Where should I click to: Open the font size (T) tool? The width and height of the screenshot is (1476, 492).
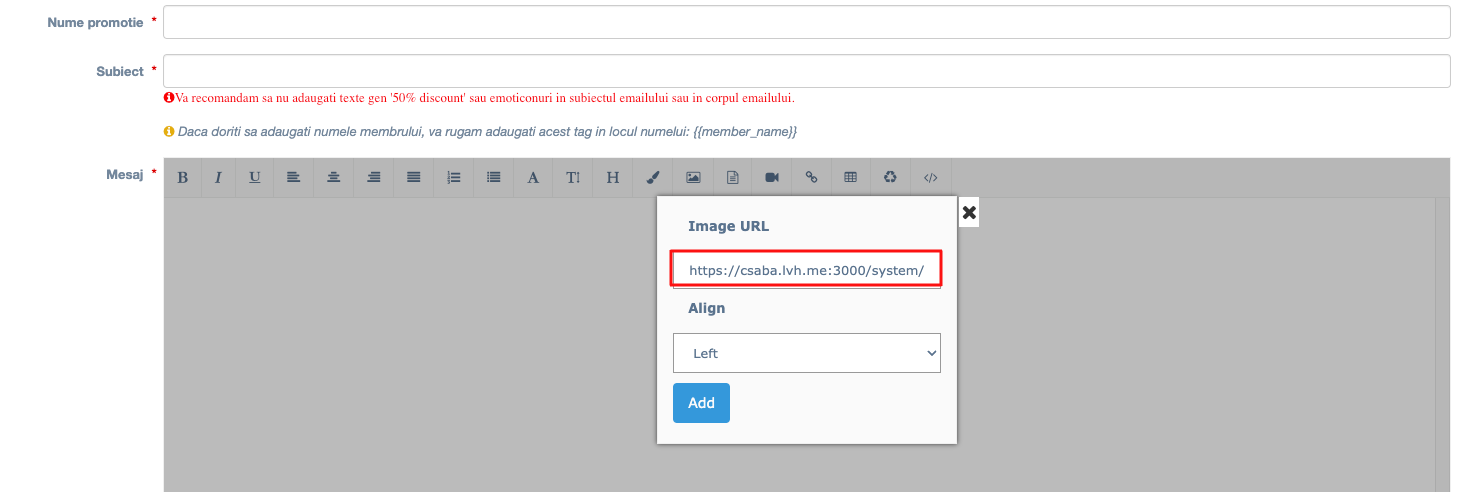(x=573, y=177)
